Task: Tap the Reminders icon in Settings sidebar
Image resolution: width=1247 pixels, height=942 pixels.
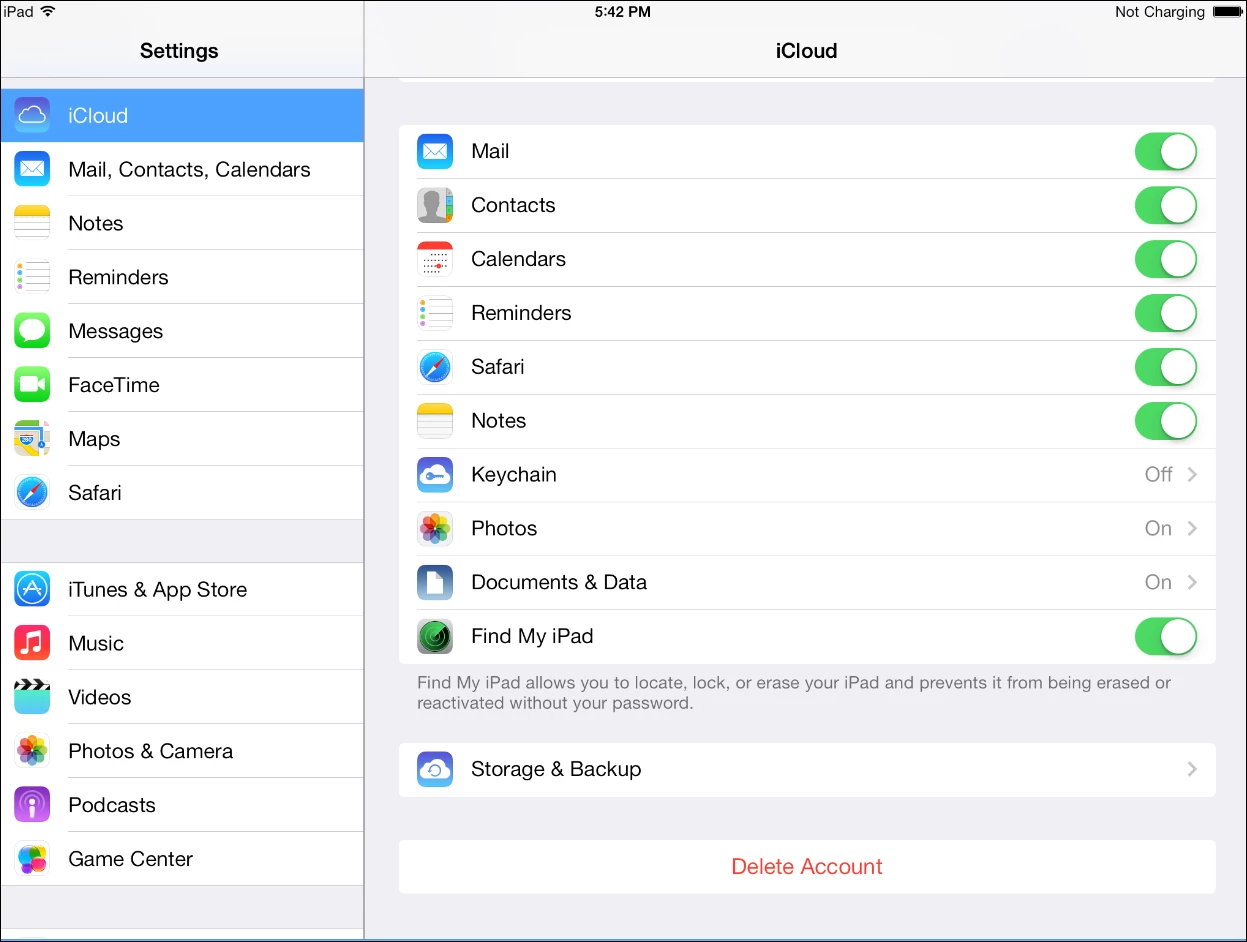Action: coord(32,278)
